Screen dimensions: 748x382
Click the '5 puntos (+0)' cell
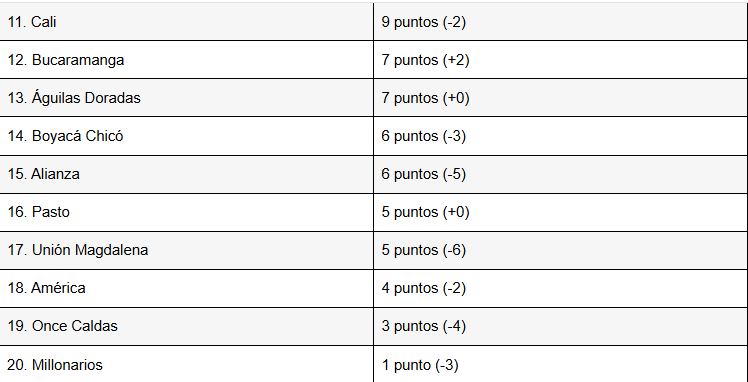point(561,213)
